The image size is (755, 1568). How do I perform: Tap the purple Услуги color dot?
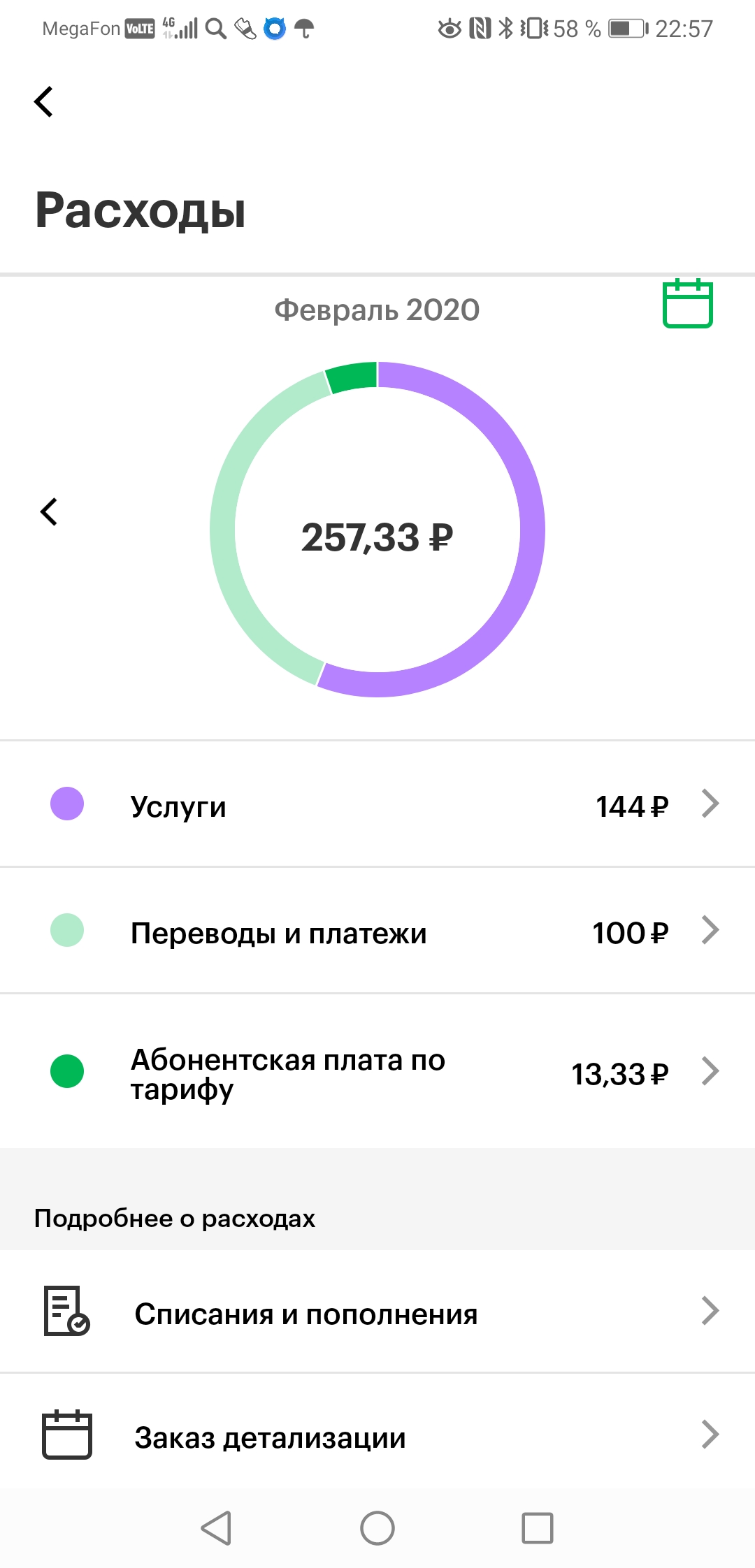pos(67,804)
